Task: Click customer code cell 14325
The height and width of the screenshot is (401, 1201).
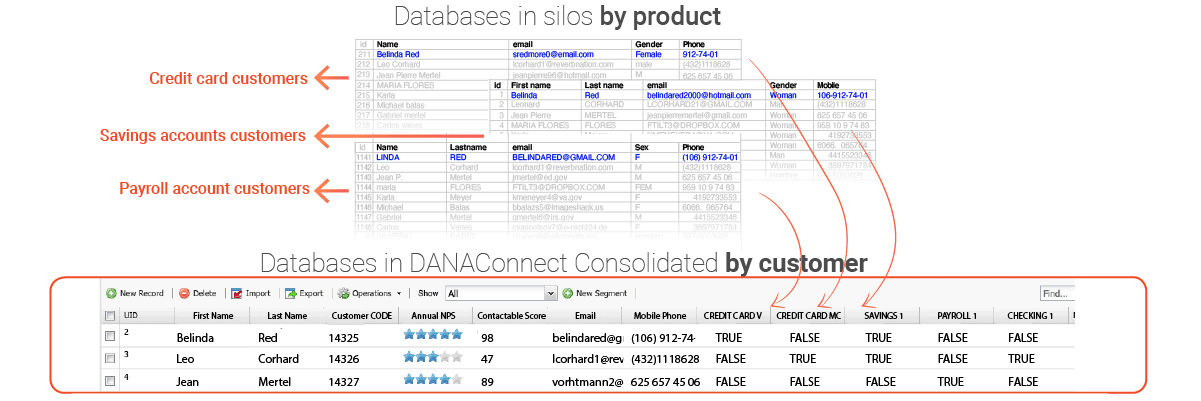Action: 344,338
